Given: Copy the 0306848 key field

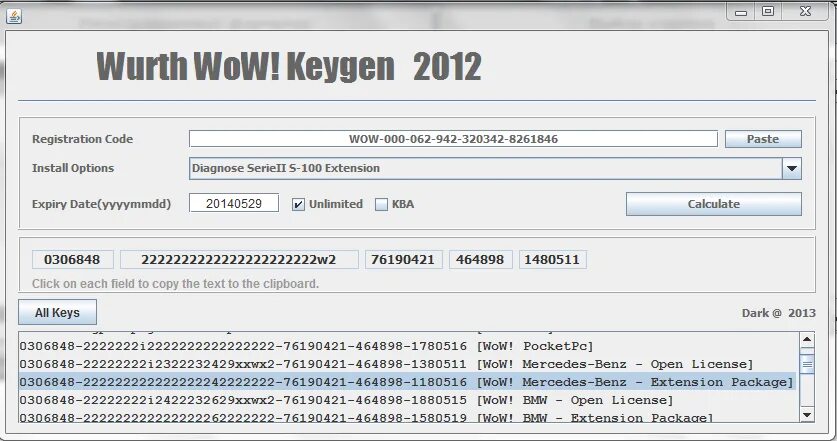Looking at the screenshot, I should click(72, 259).
